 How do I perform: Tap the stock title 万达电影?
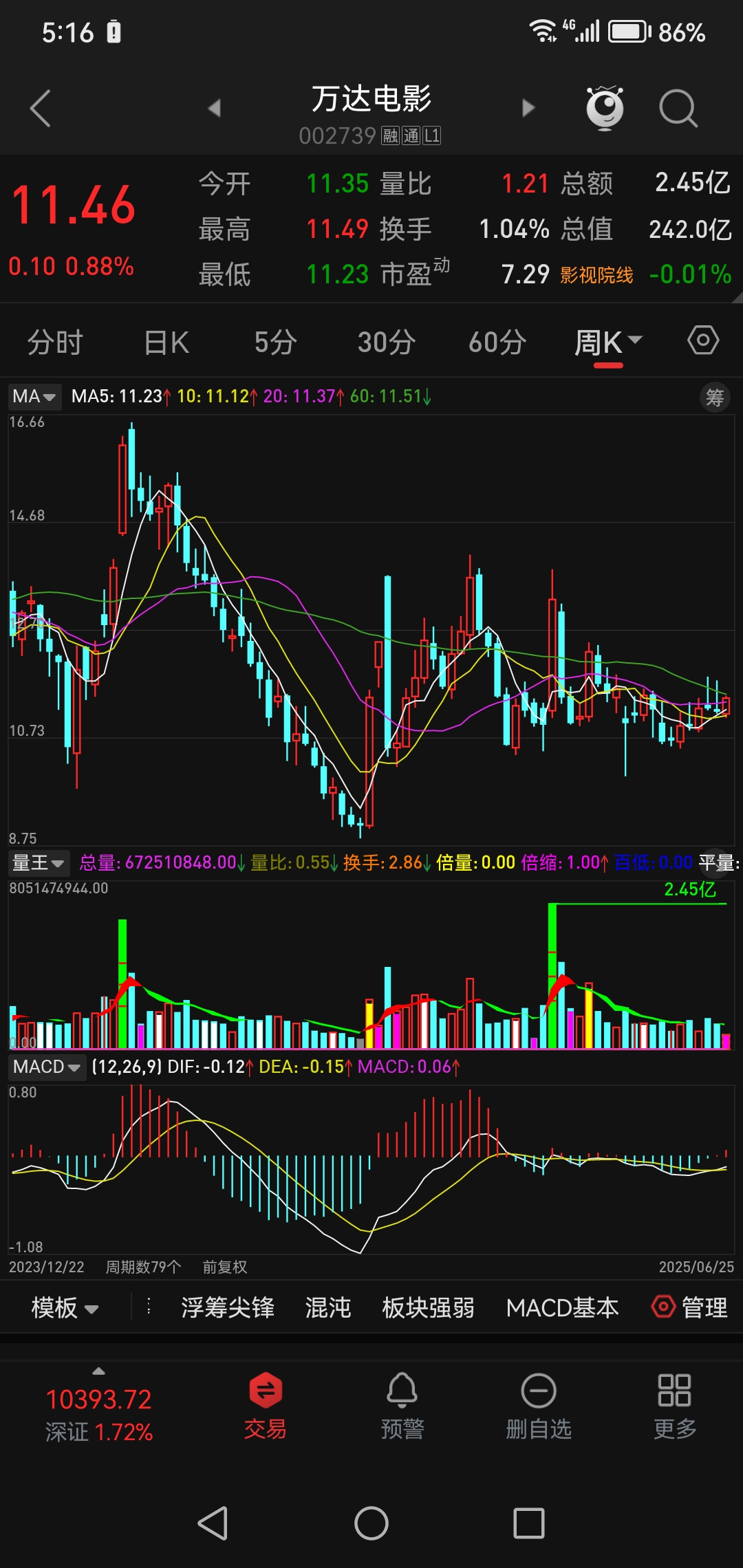pyautogui.click(x=371, y=98)
